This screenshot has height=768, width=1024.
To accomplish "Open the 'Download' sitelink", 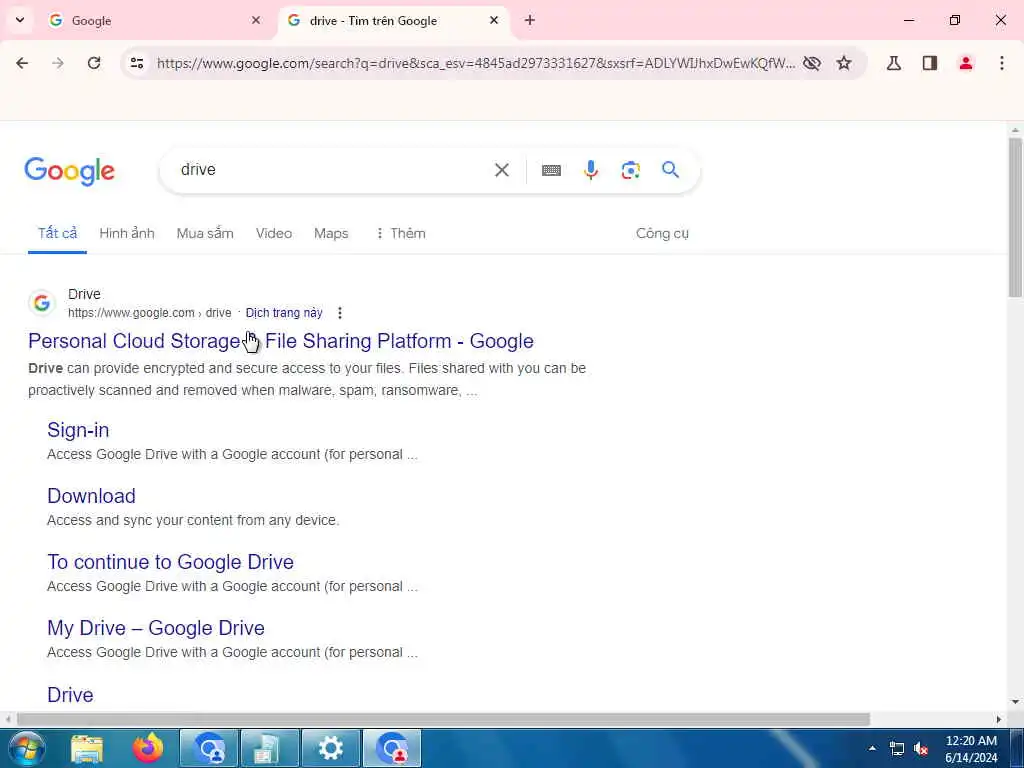I will coord(91,496).
